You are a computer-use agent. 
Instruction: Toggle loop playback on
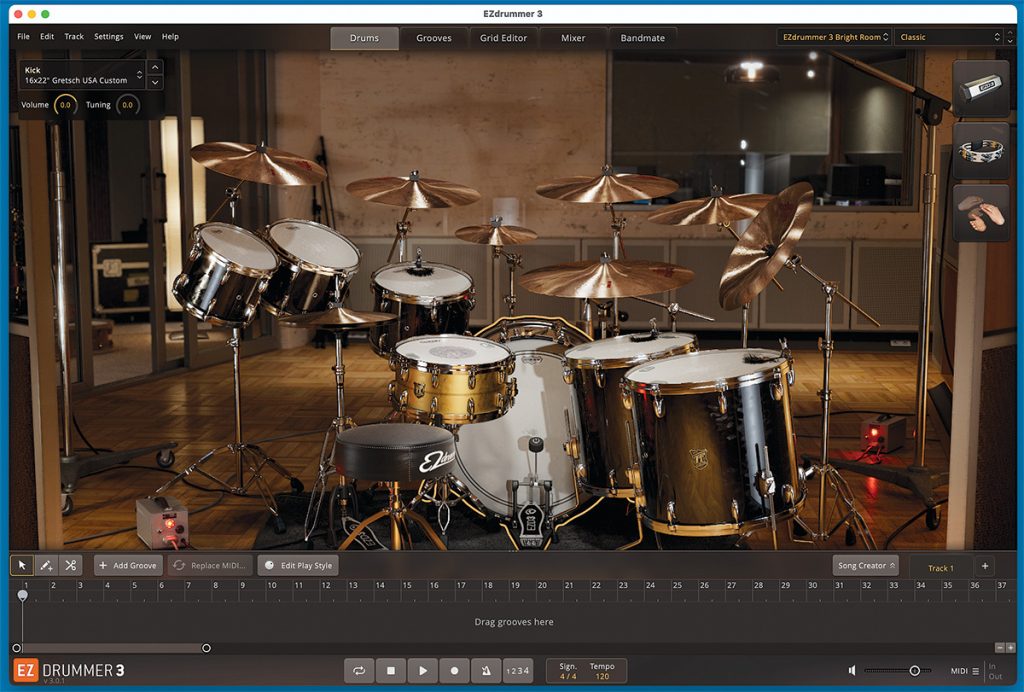[359, 670]
